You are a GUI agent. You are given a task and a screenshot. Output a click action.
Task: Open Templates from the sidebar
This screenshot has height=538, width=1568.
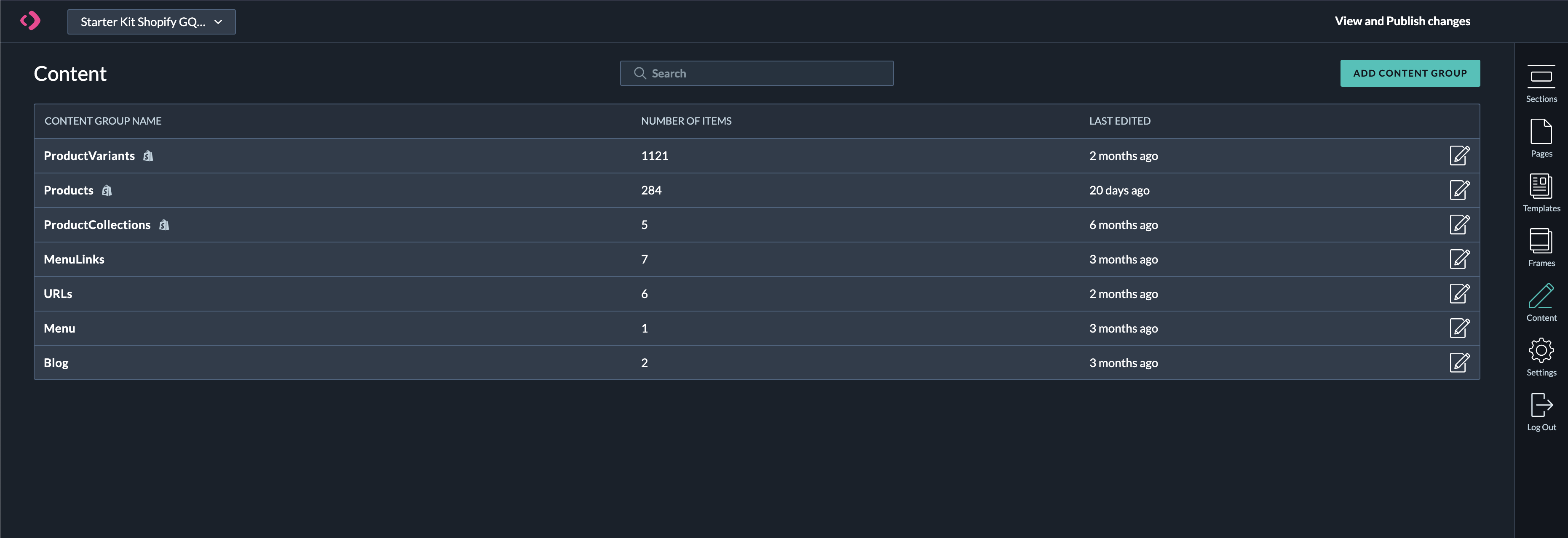(x=1541, y=192)
